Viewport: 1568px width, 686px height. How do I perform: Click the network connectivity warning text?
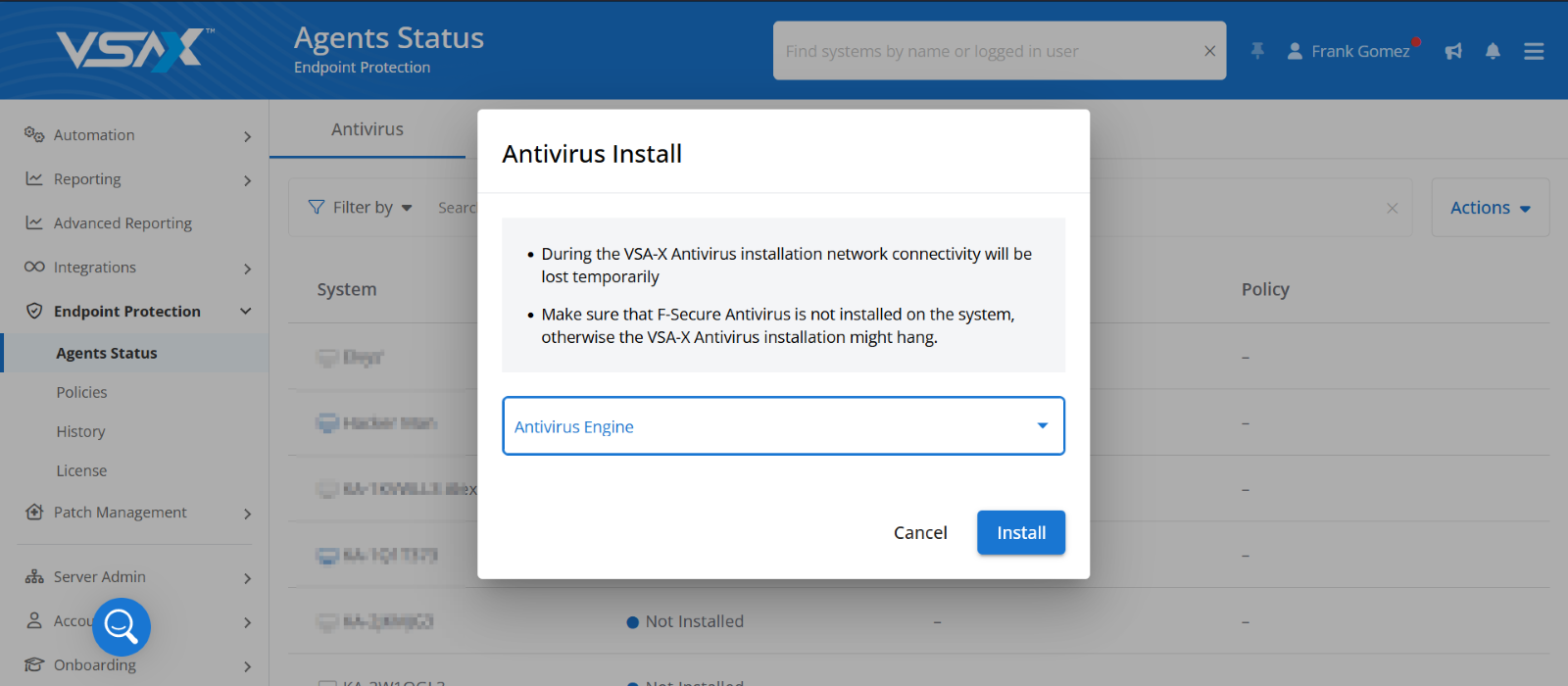pyautogui.click(x=786, y=265)
